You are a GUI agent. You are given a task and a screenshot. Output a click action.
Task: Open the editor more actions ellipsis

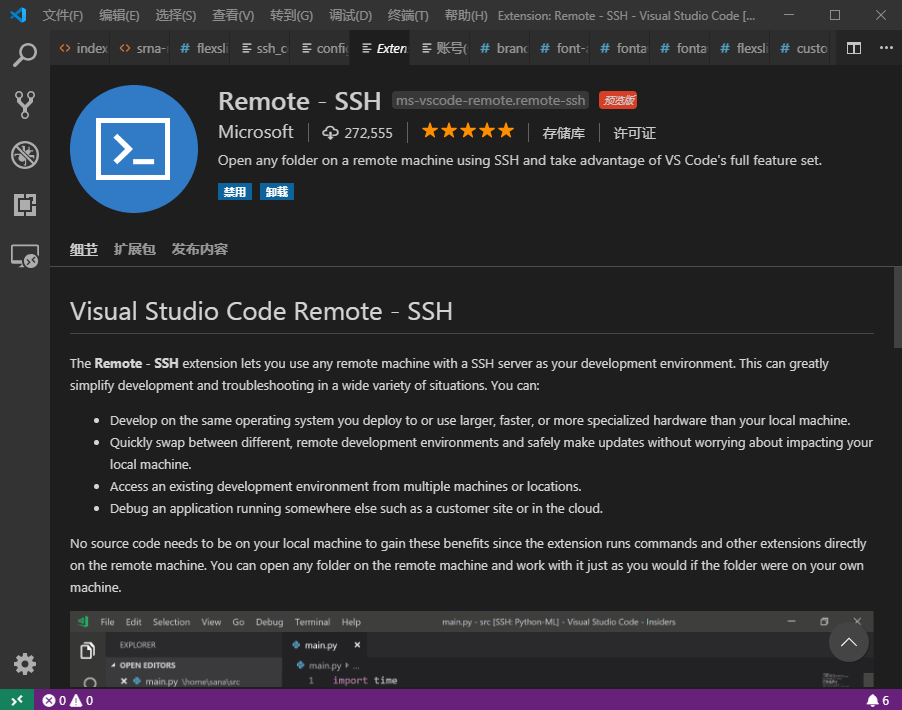tap(886, 48)
